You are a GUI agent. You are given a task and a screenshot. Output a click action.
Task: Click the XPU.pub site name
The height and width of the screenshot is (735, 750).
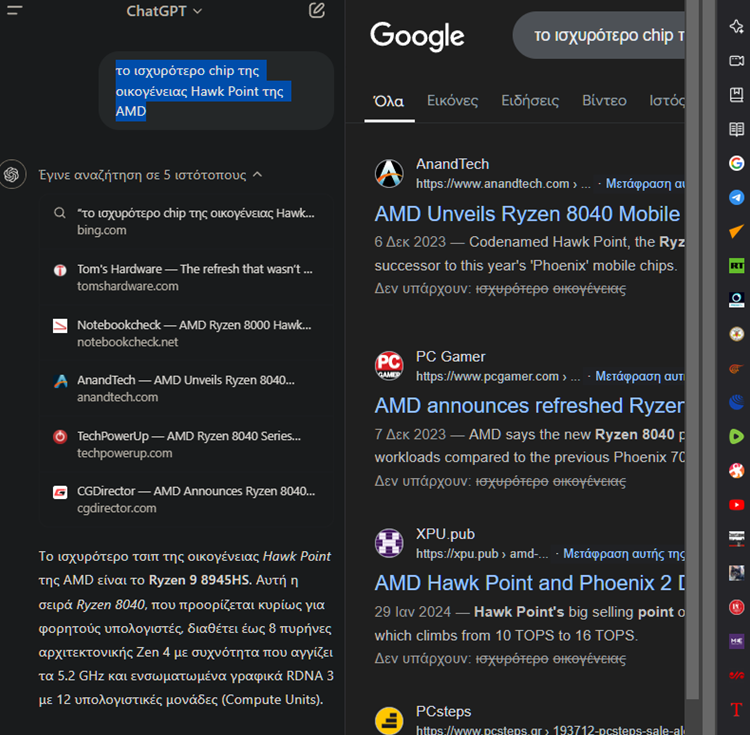[x=445, y=534]
